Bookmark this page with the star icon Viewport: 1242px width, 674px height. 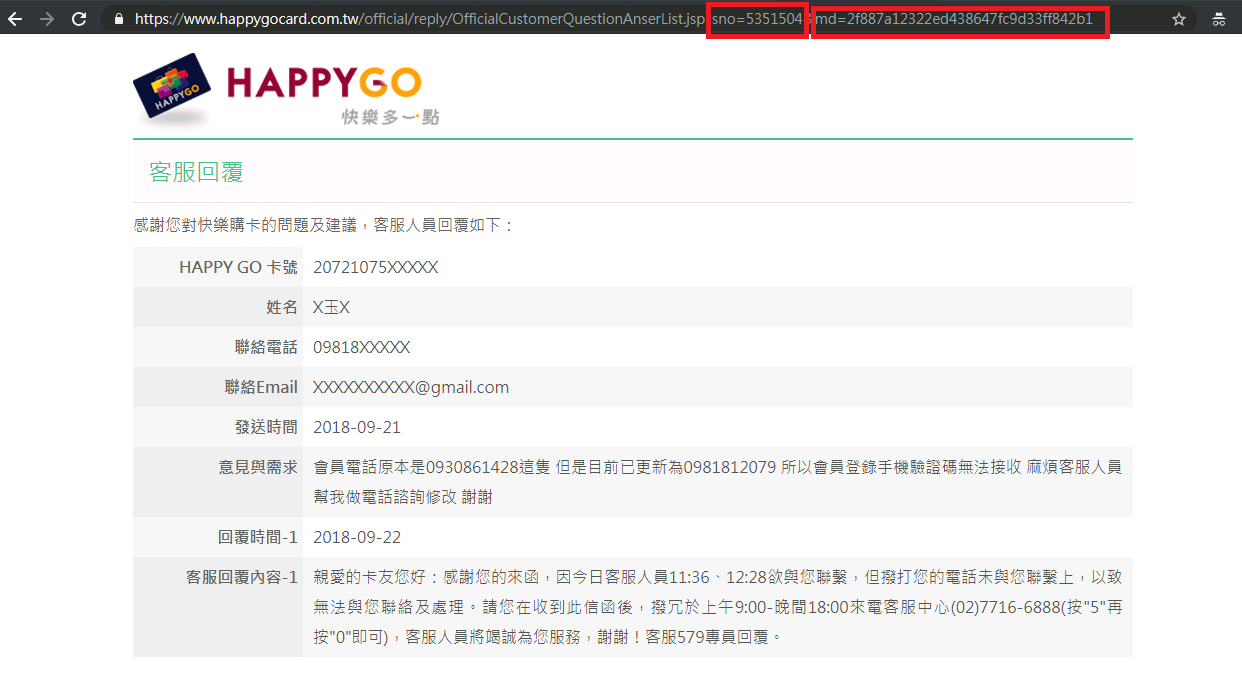click(x=1179, y=19)
